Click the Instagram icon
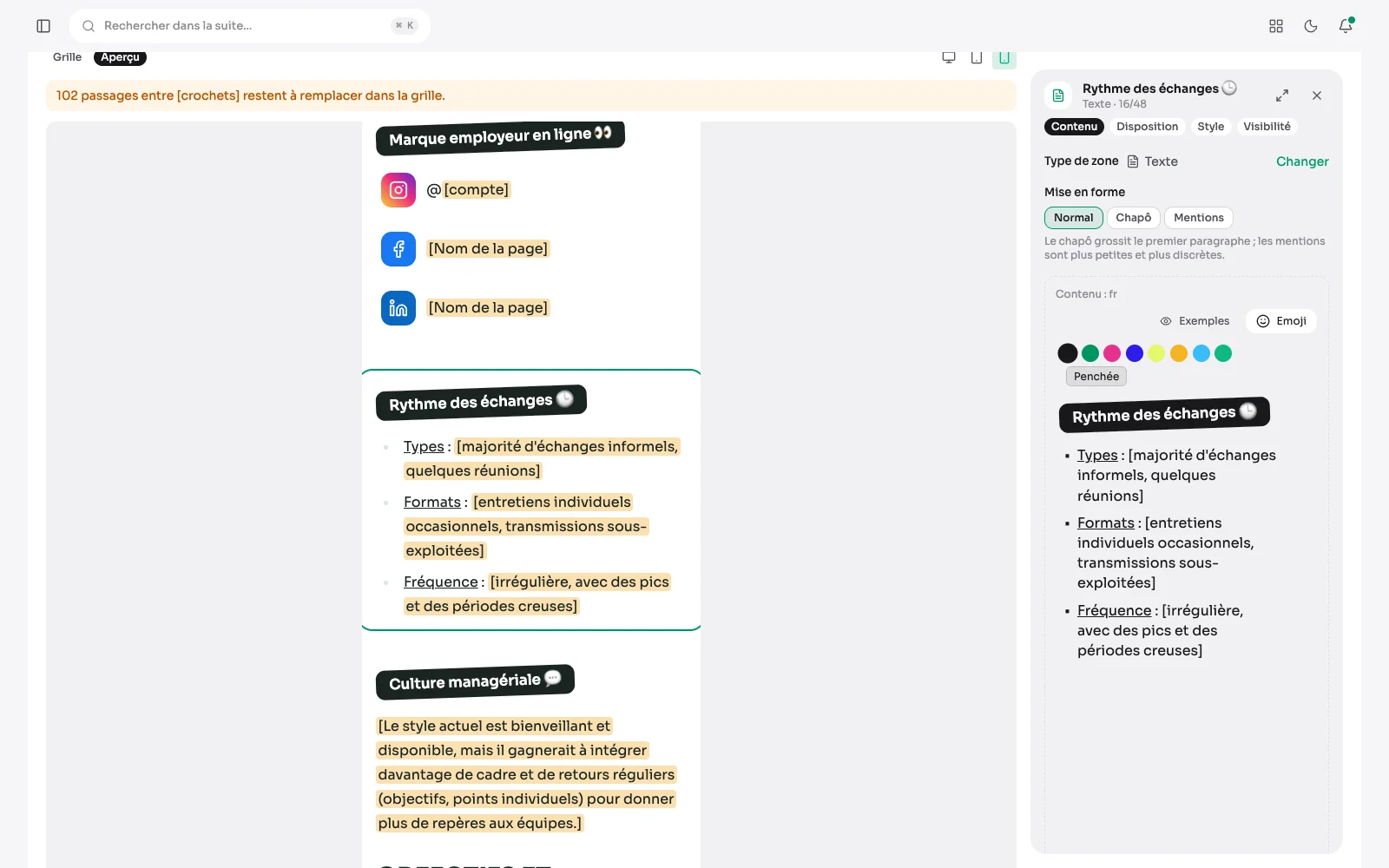This screenshot has width=1389, height=868. (398, 190)
